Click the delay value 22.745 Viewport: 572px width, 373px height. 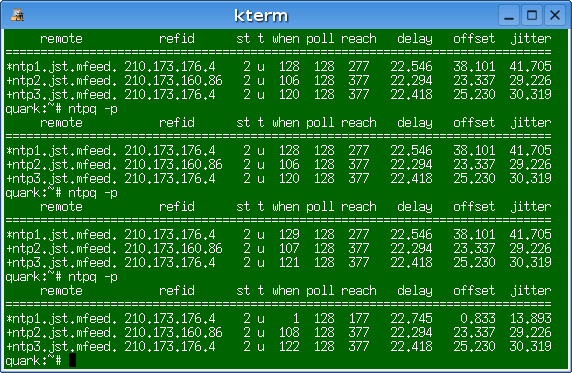pos(411,319)
